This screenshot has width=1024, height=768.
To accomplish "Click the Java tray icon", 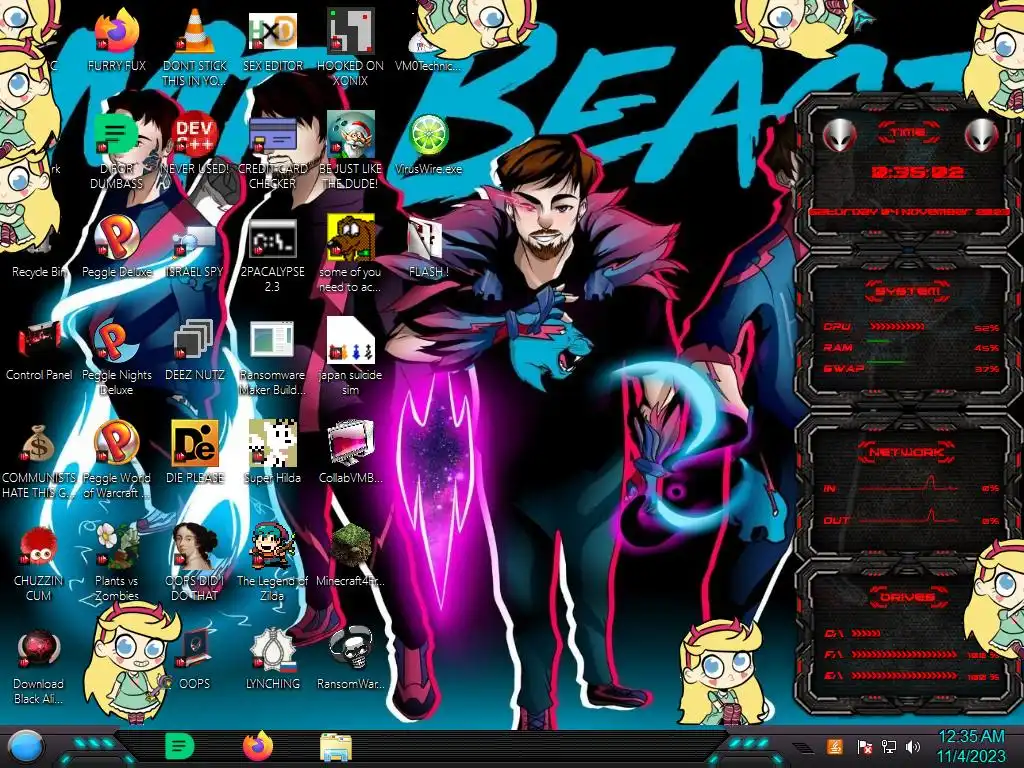I will pyautogui.click(x=834, y=746).
